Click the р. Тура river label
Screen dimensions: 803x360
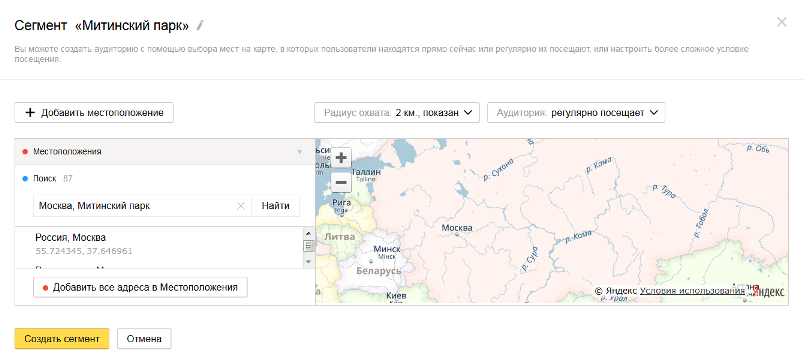[x=665, y=191]
